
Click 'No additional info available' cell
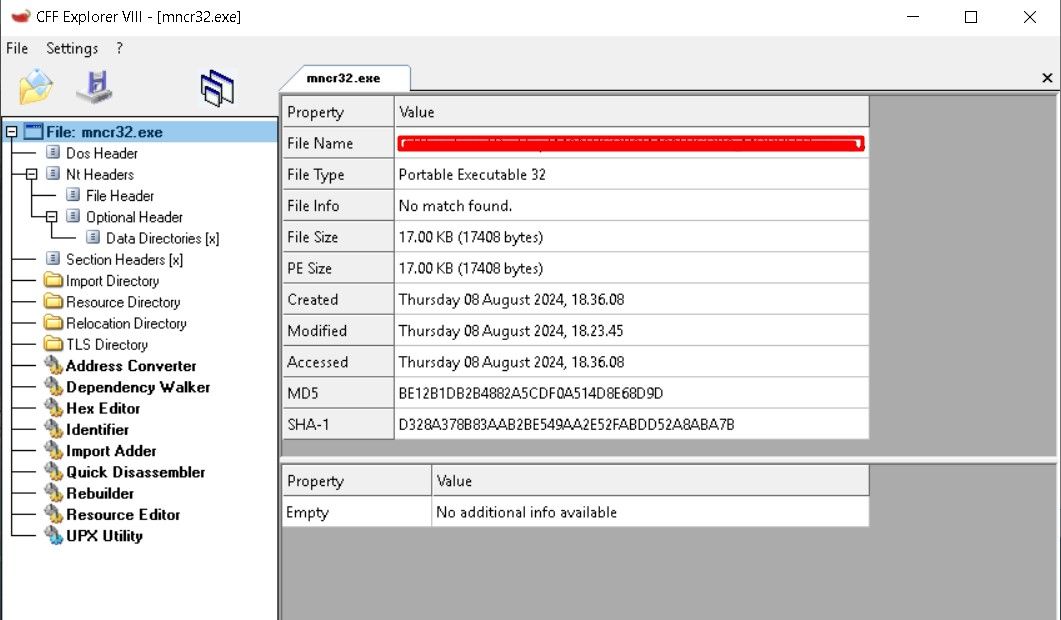(x=650, y=512)
